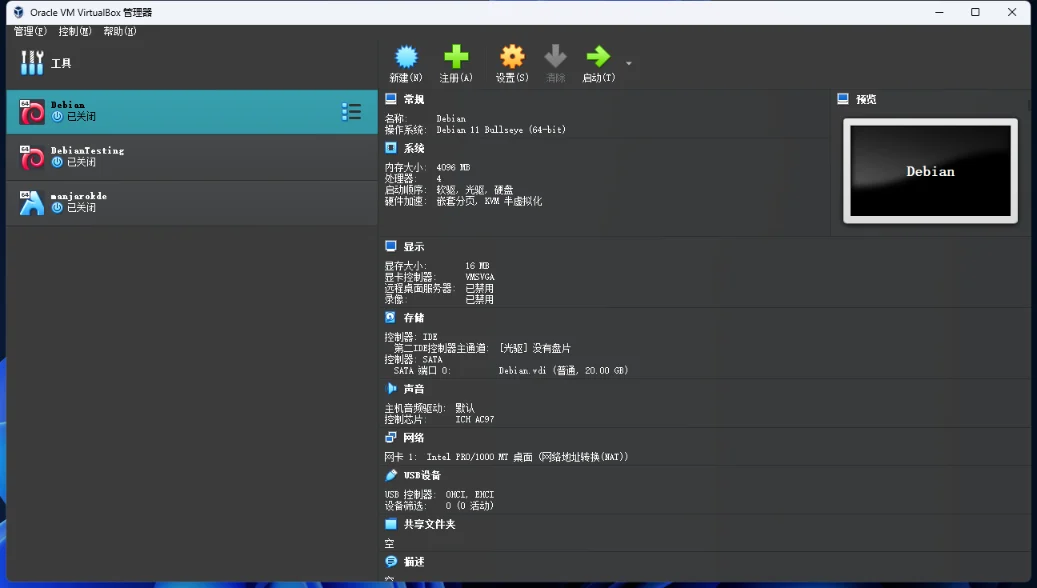Open the 控制(M) menu
The image size is (1037, 588).
pos(75,31)
